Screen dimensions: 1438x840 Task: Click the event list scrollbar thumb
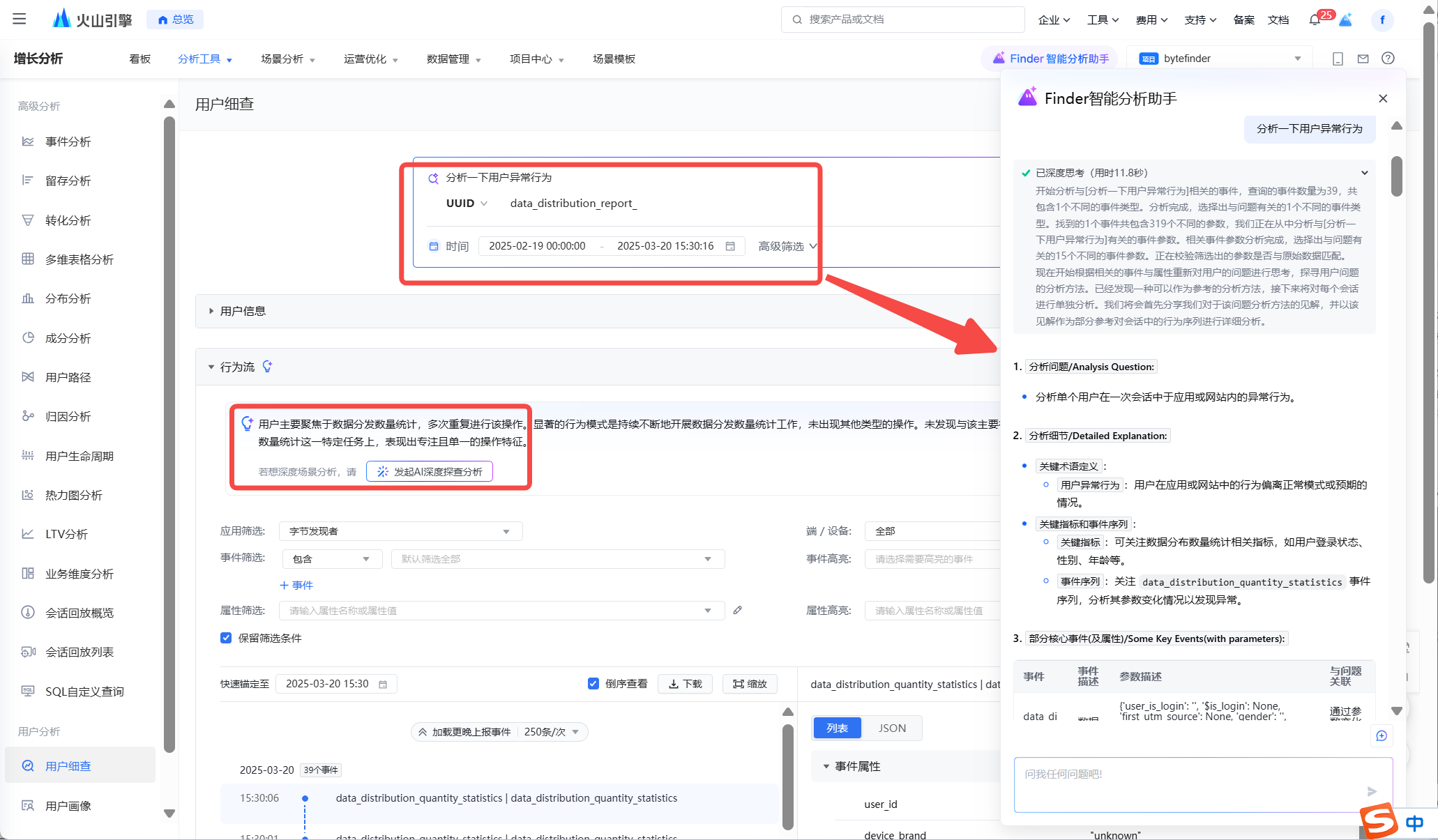tap(788, 777)
